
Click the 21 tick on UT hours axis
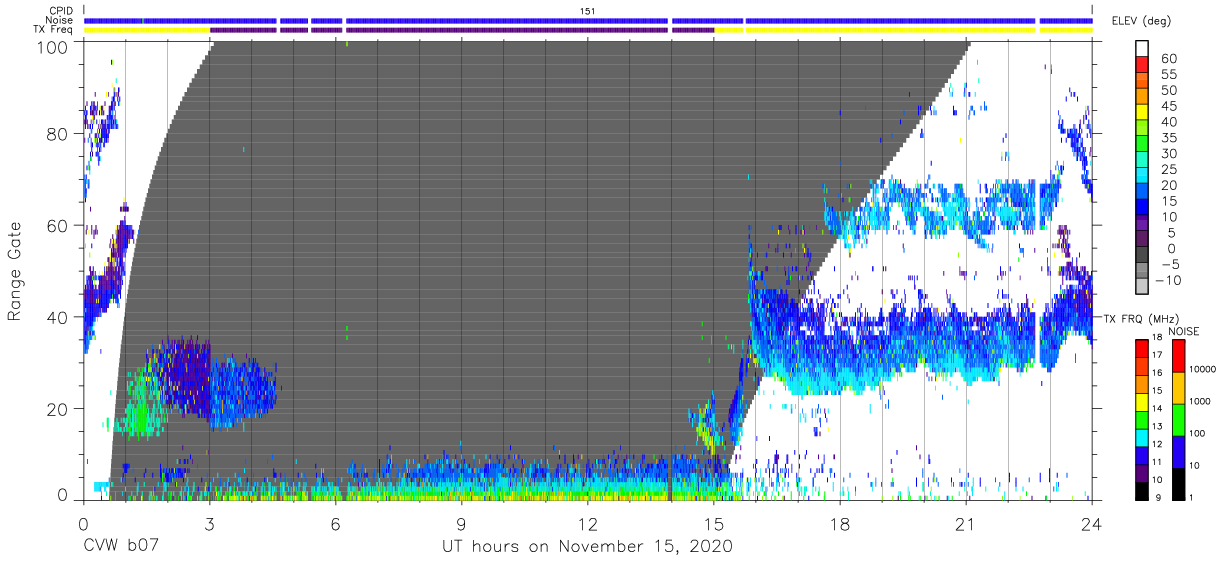pyautogui.click(x=966, y=523)
